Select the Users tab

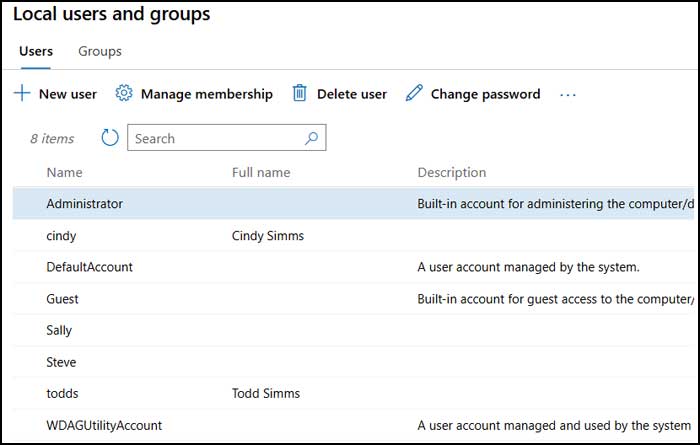36,51
